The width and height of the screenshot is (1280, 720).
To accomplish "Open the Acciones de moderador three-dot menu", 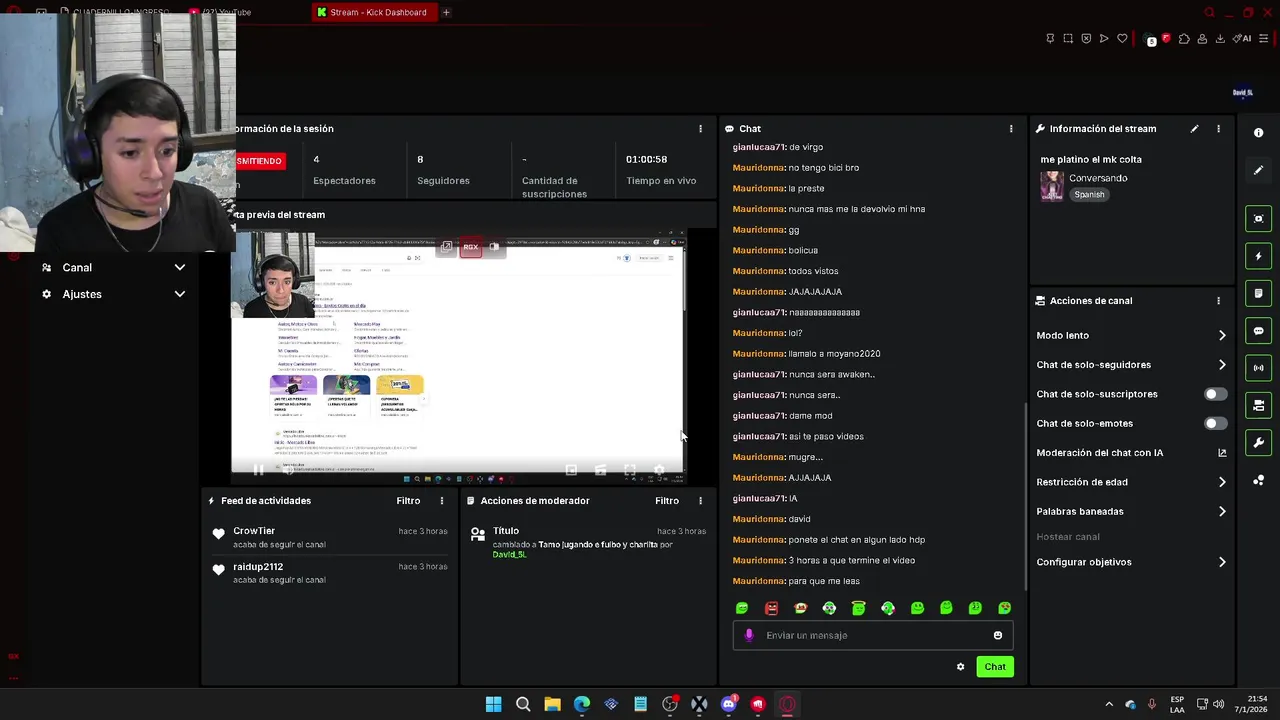I will point(700,501).
